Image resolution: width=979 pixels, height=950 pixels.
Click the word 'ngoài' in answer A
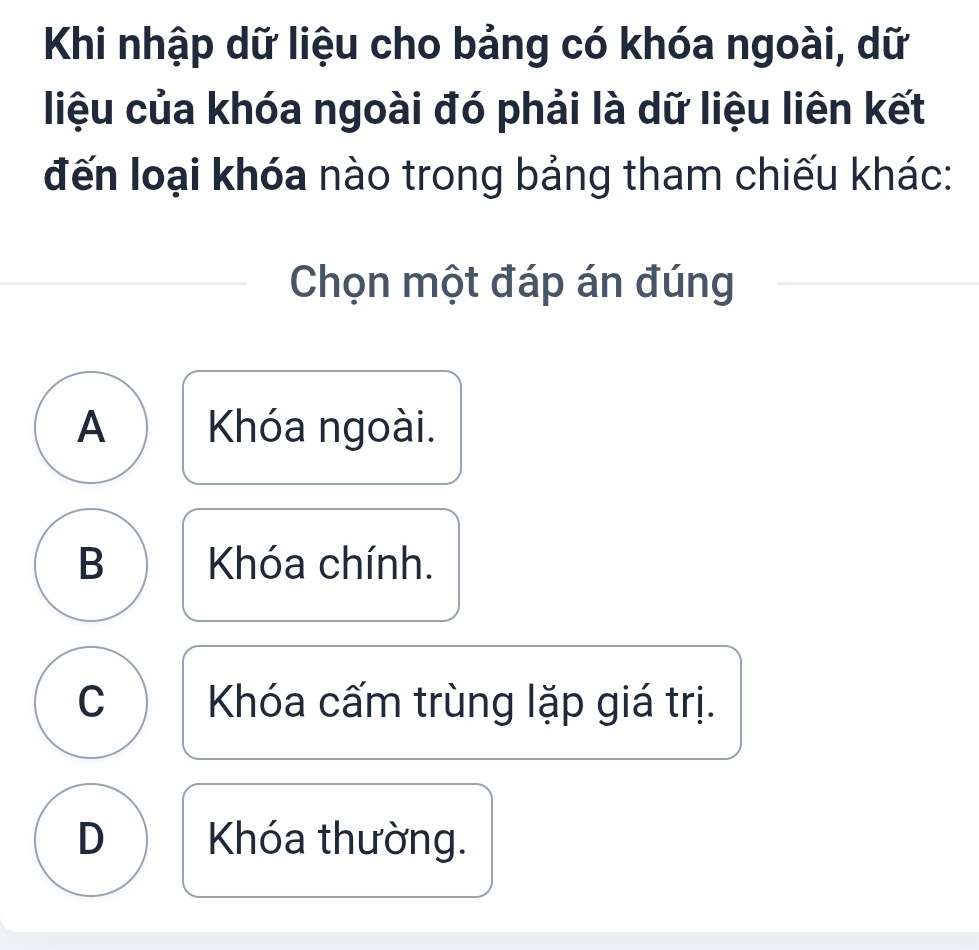[377, 428]
